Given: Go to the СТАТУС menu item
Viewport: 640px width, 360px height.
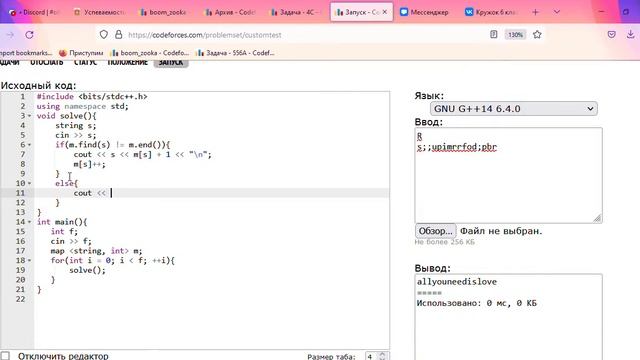Looking at the screenshot, I should pyautogui.click(x=85, y=62).
